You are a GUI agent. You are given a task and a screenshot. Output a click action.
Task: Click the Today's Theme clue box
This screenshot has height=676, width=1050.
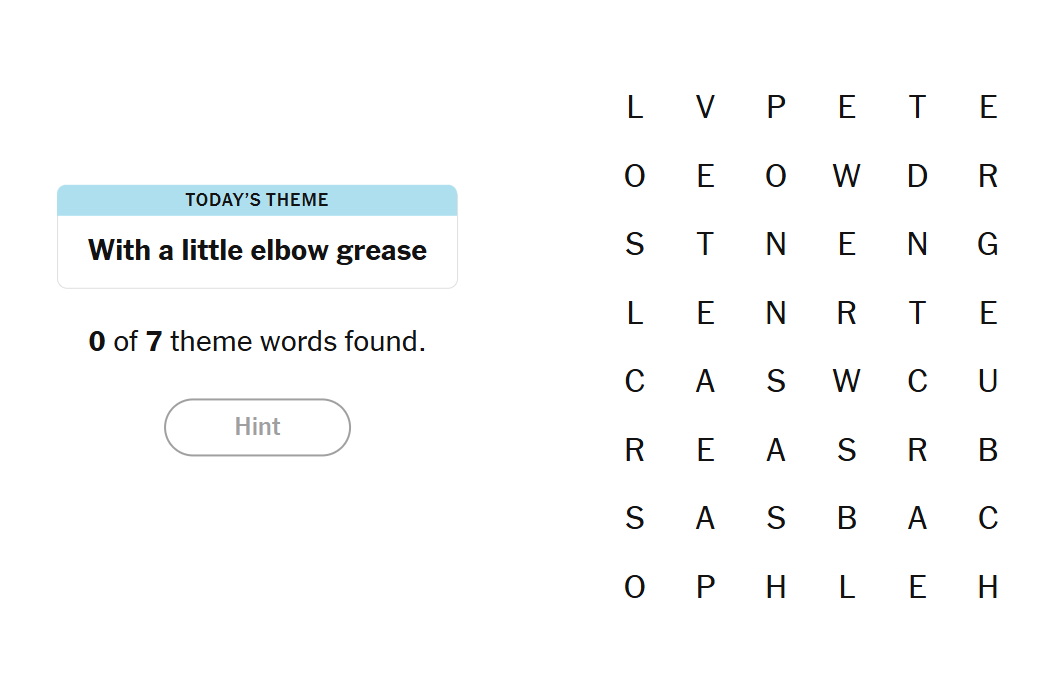tap(257, 236)
